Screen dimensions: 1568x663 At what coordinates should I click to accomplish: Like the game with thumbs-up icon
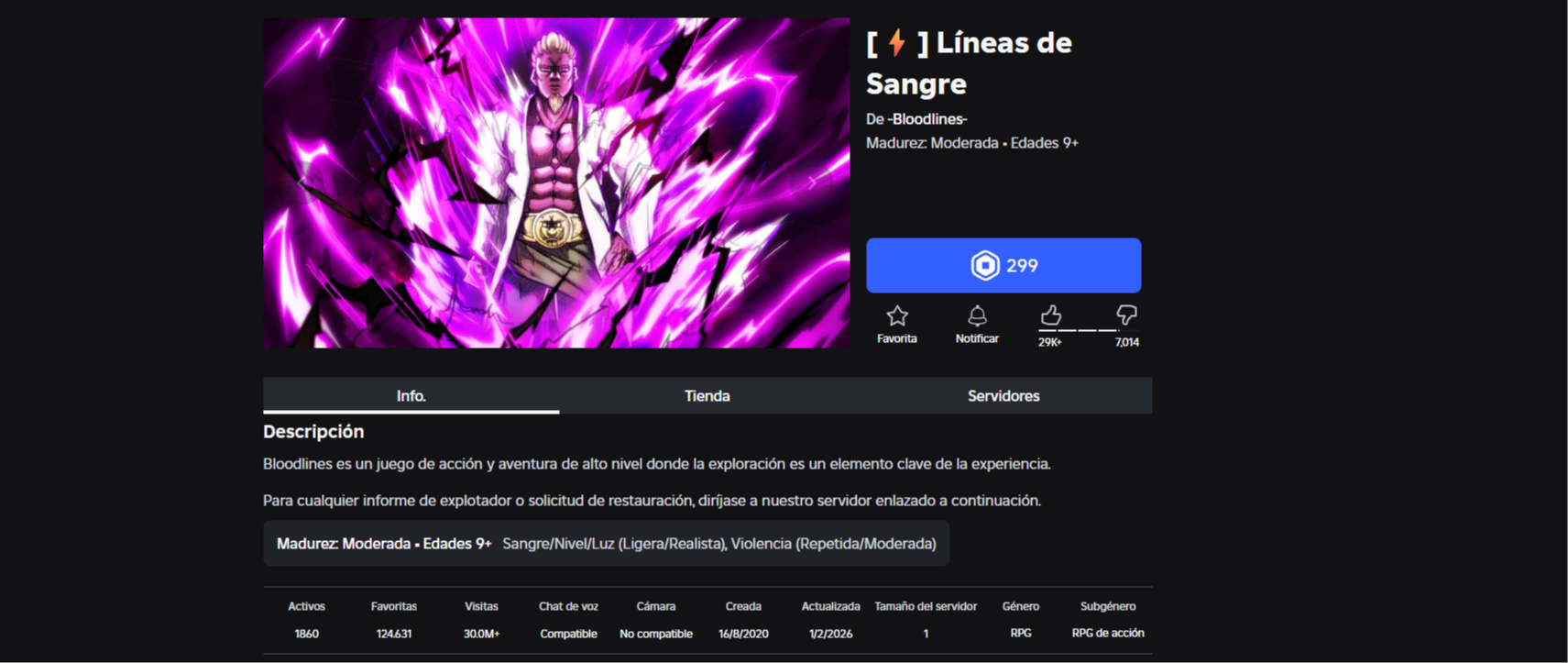coord(1050,315)
